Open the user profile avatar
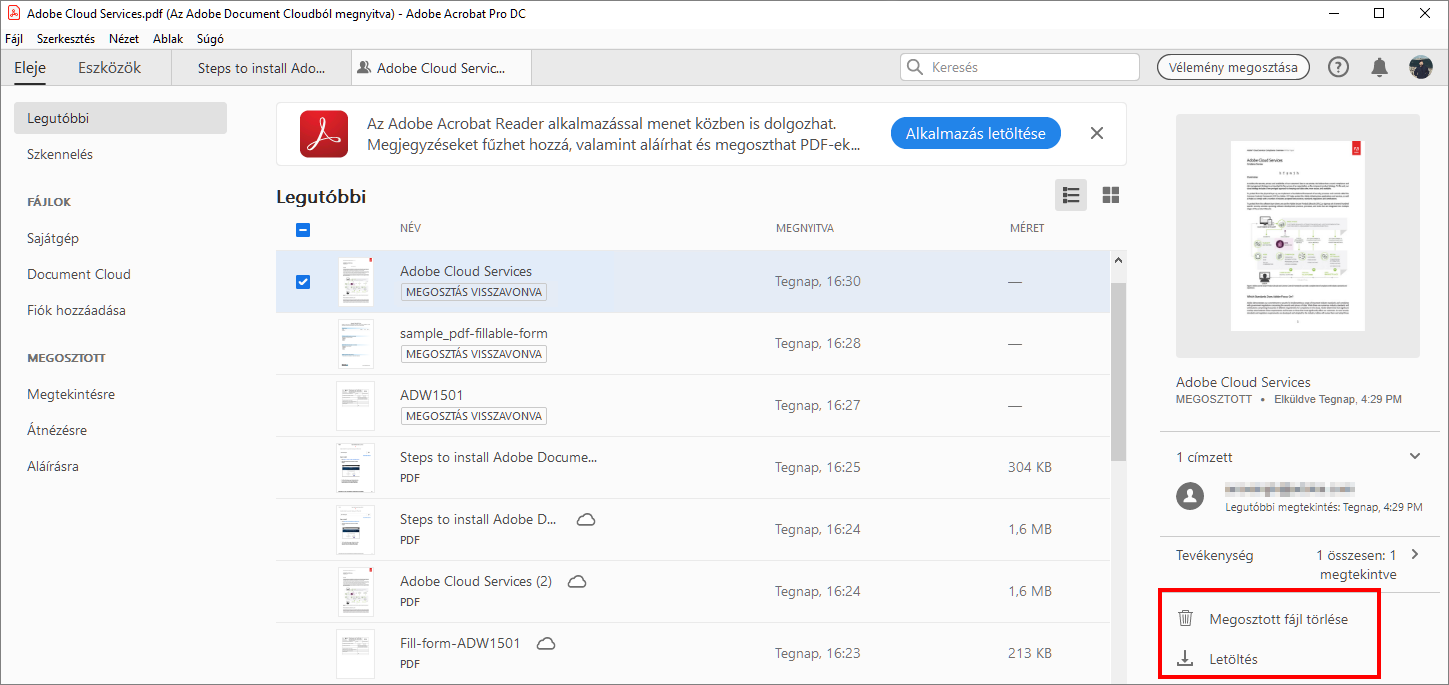Viewport: 1449px width, 685px height. click(x=1420, y=67)
